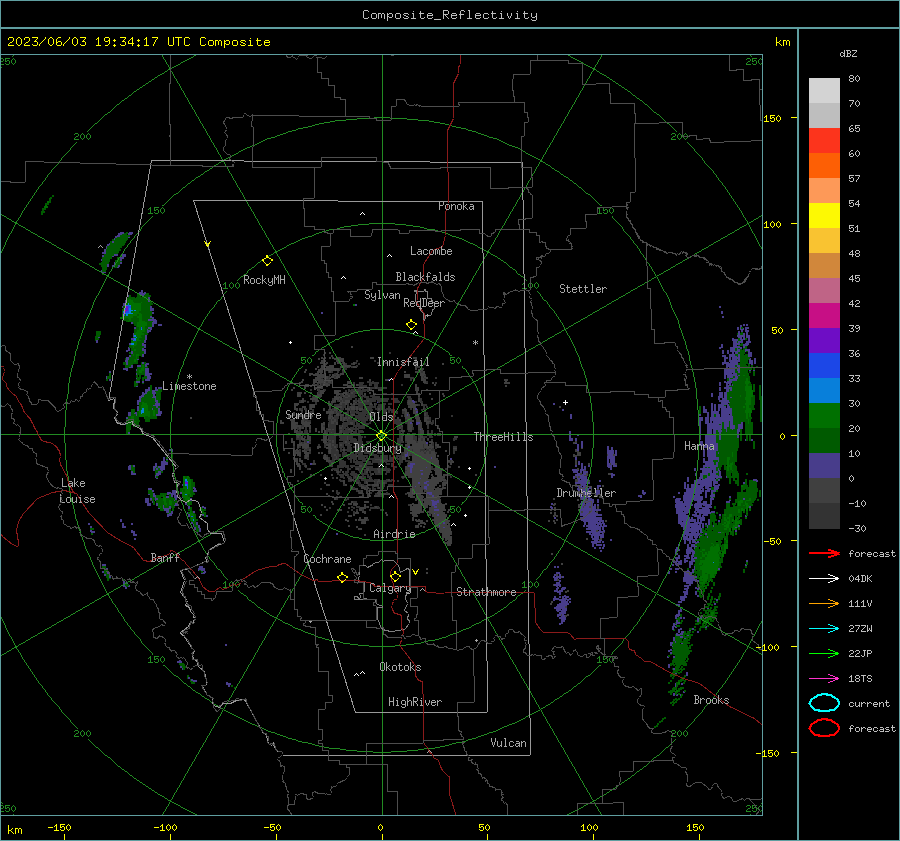Click the Ponoka town label
The image size is (900, 841).
coord(456,207)
